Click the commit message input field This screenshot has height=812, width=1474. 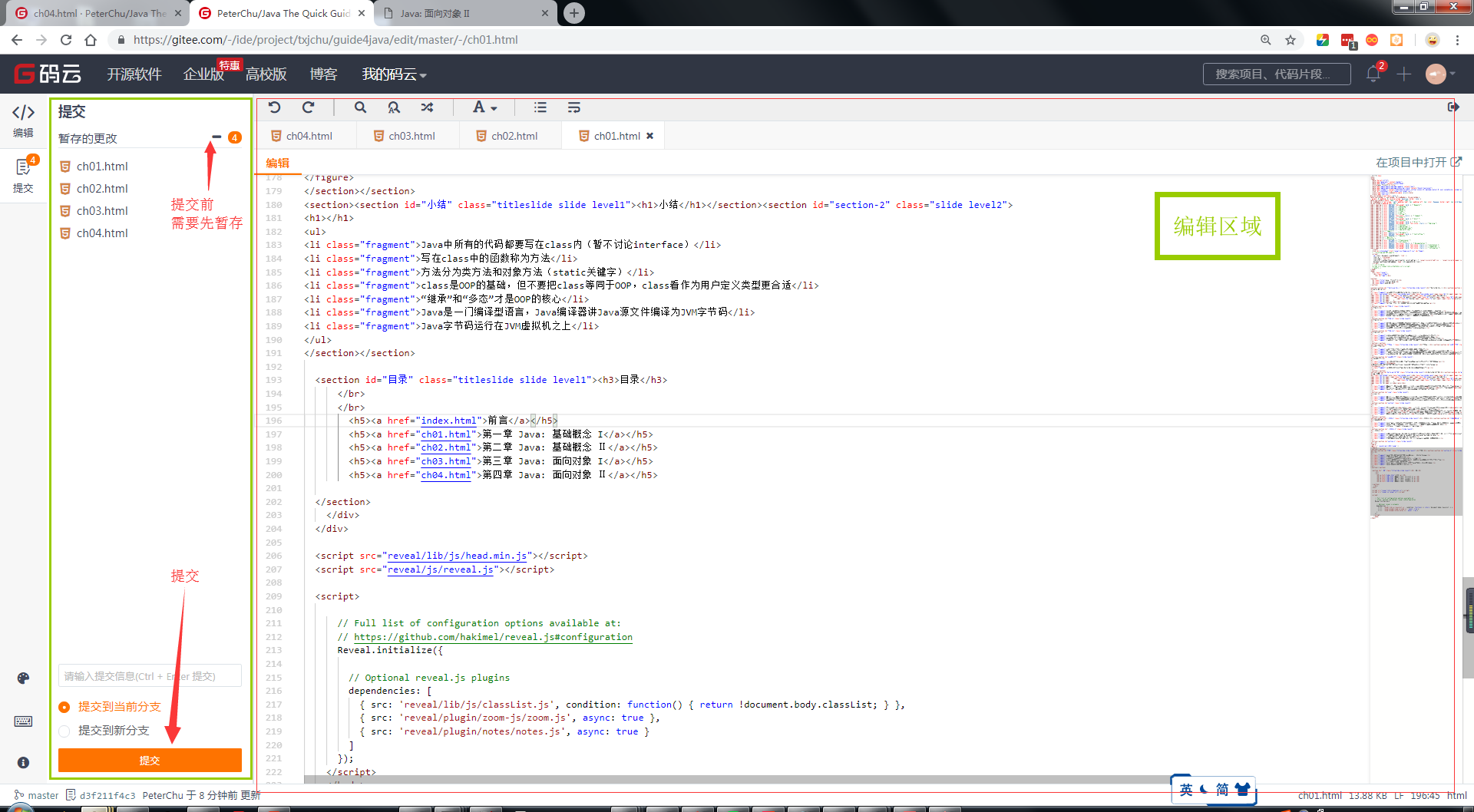coord(150,675)
